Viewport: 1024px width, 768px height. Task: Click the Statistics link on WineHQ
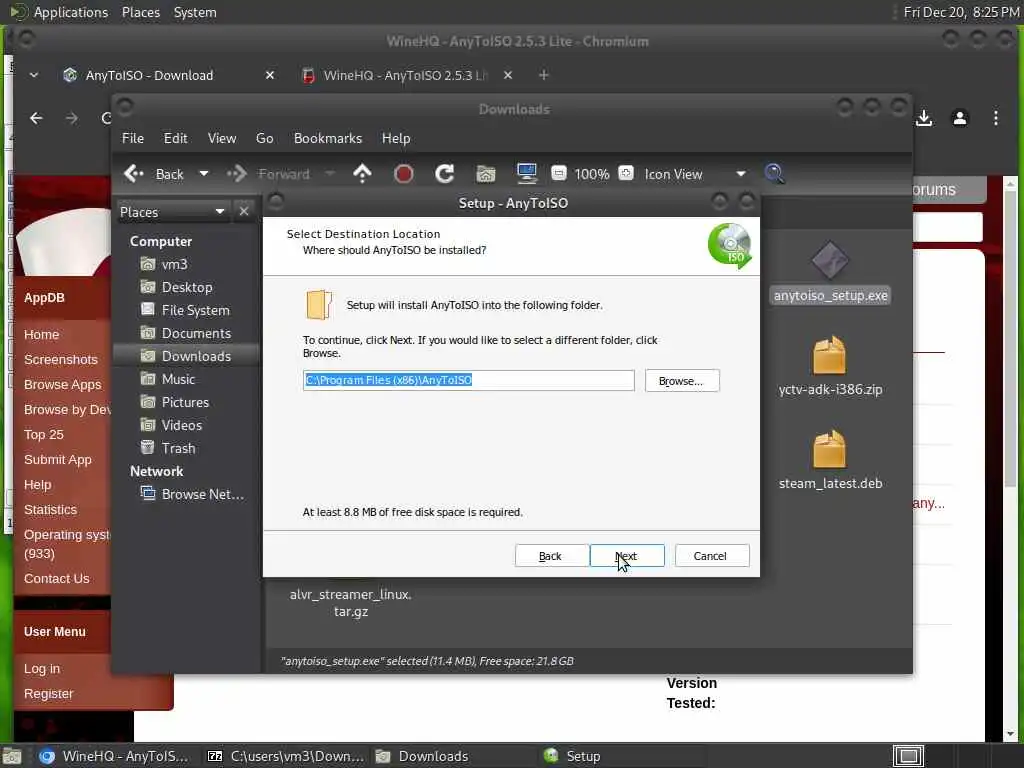[x=50, y=509]
